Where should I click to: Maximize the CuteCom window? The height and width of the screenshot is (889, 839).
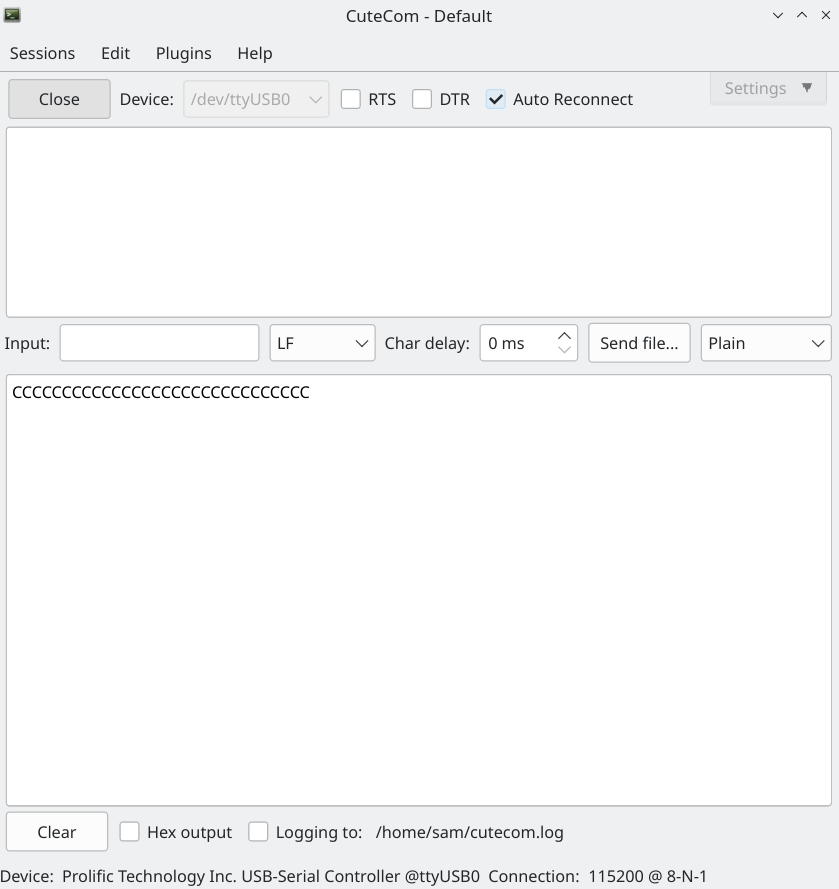click(802, 15)
